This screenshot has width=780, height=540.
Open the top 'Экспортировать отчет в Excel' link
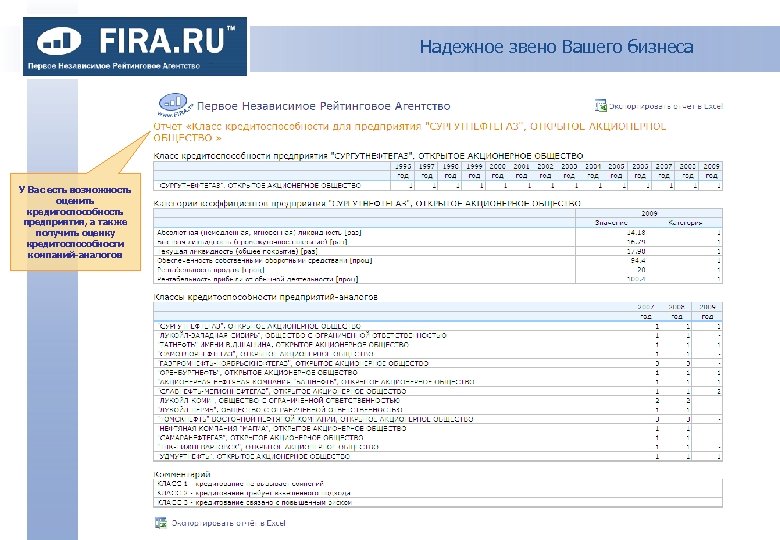tap(665, 106)
